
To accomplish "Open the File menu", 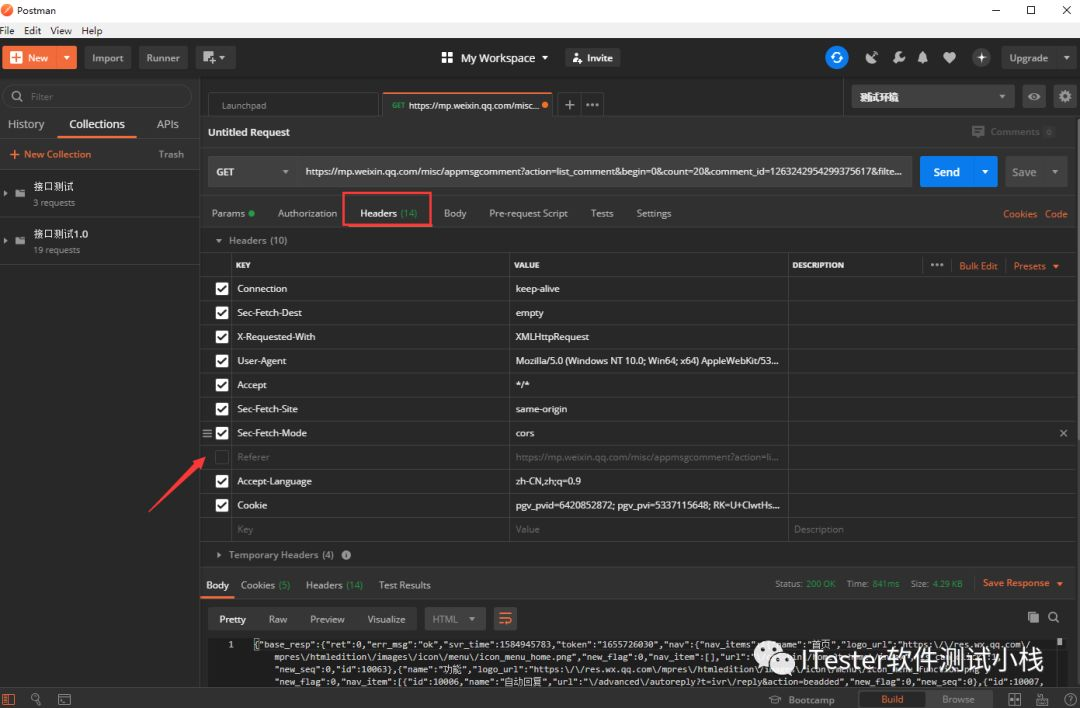I will tap(8, 30).
